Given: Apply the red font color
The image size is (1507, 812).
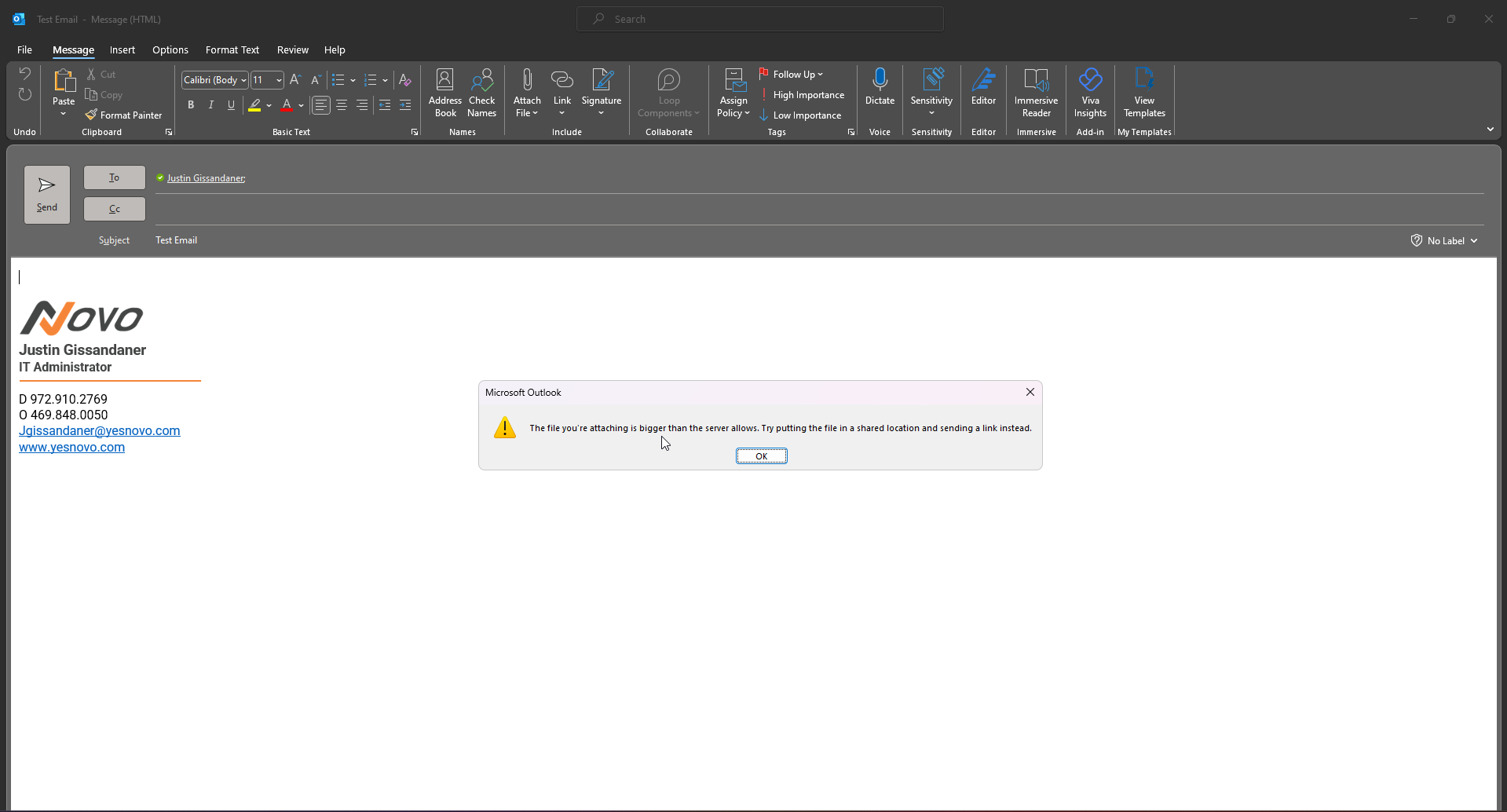Looking at the screenshot, I should click(287, 104).
